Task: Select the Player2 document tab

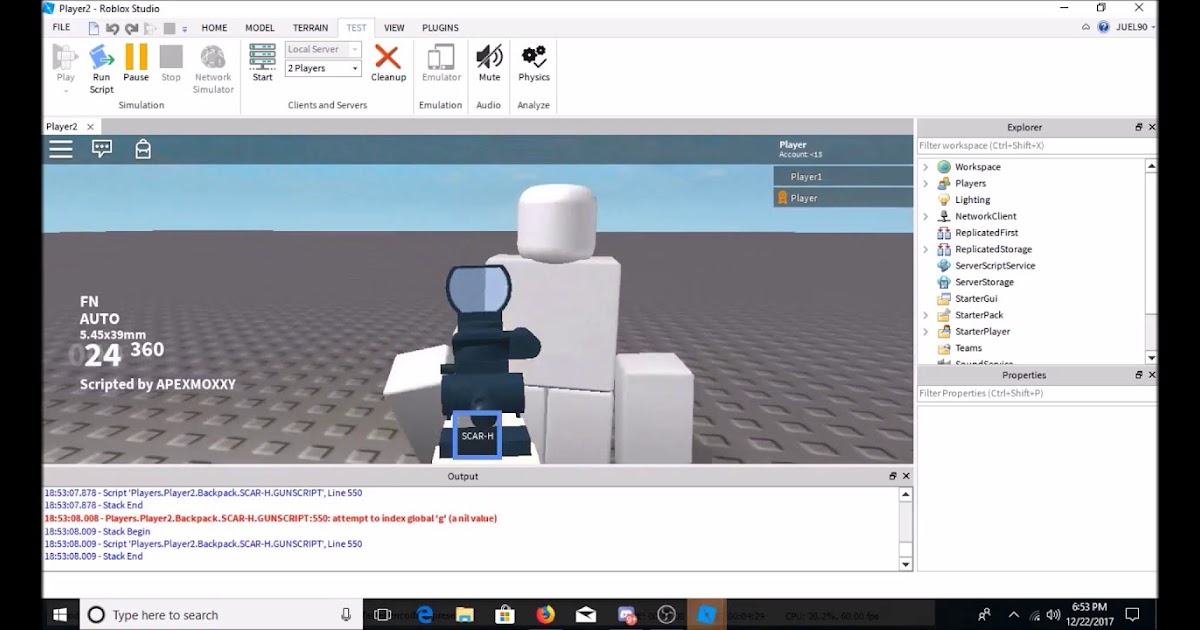Action: click(62, 127)
